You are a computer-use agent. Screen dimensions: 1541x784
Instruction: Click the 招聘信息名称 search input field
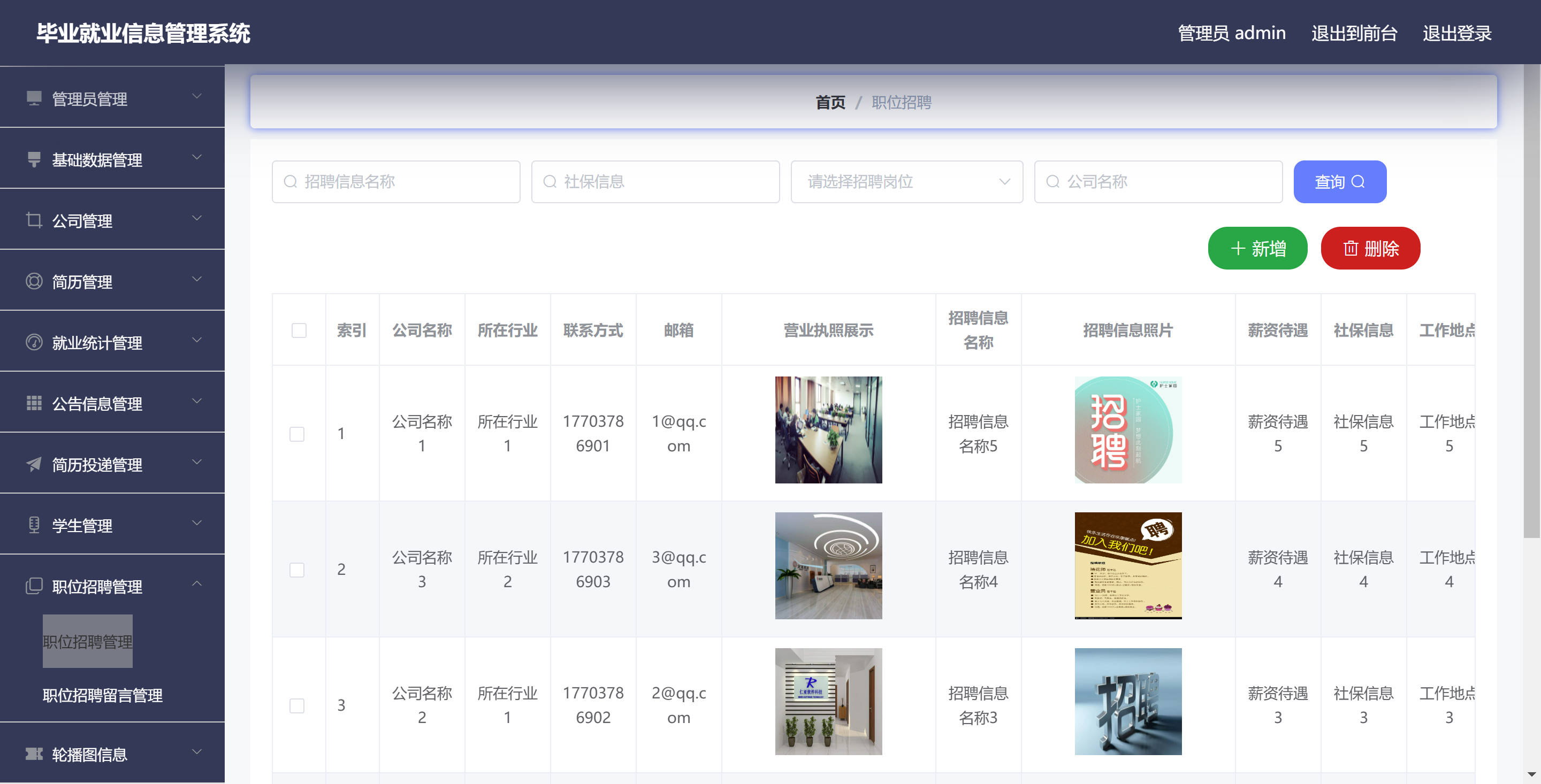tap(395, 181)
